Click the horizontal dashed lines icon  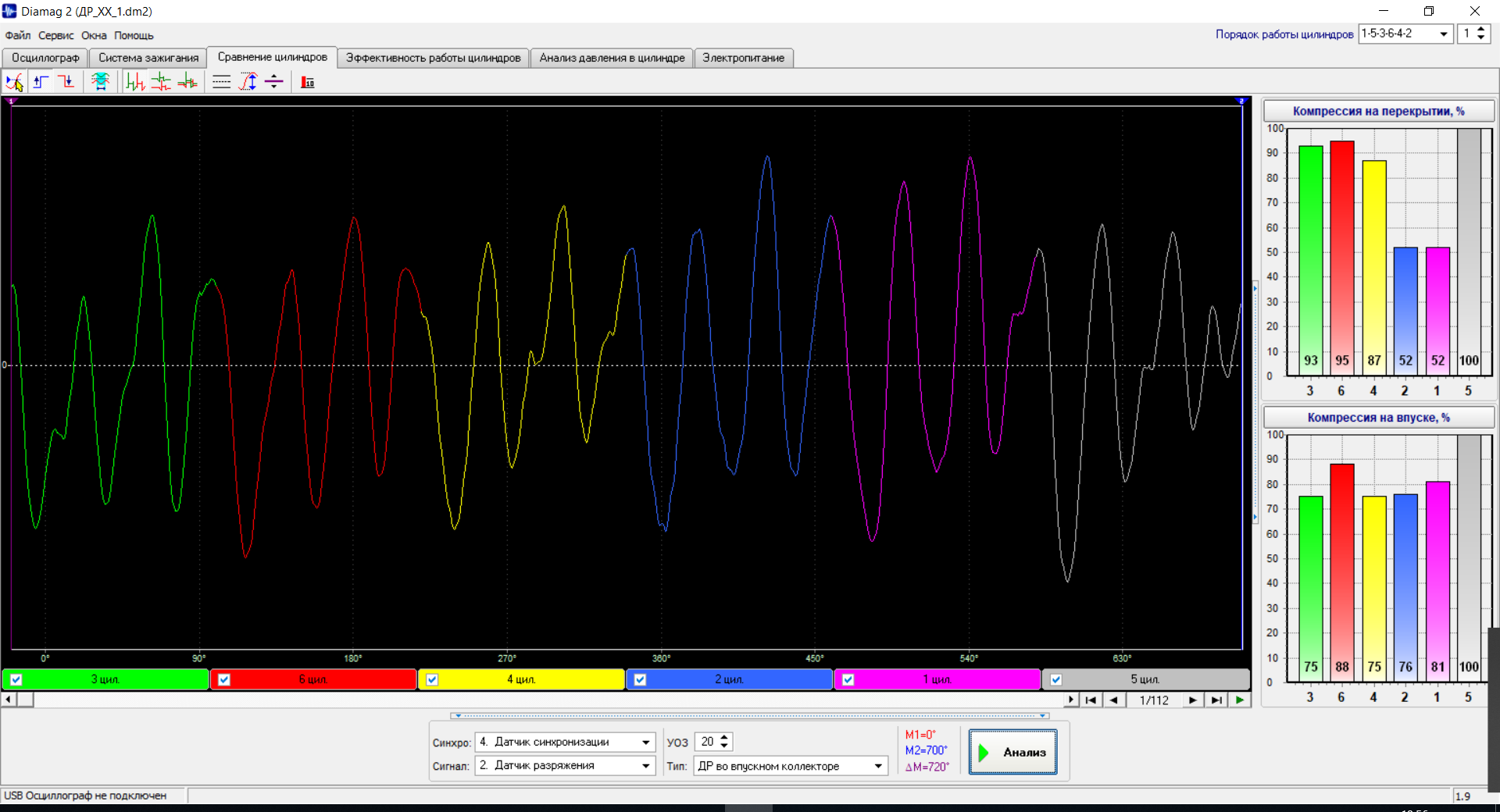[x=222, y=82]
